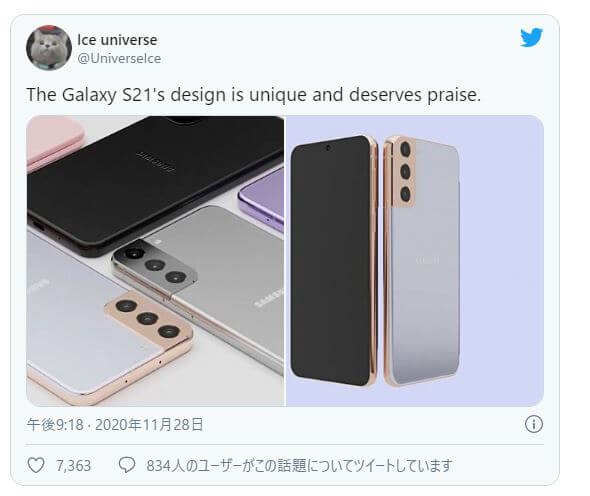Open right image with lavender background
This screenshot has height=496, width=590.
415,261
